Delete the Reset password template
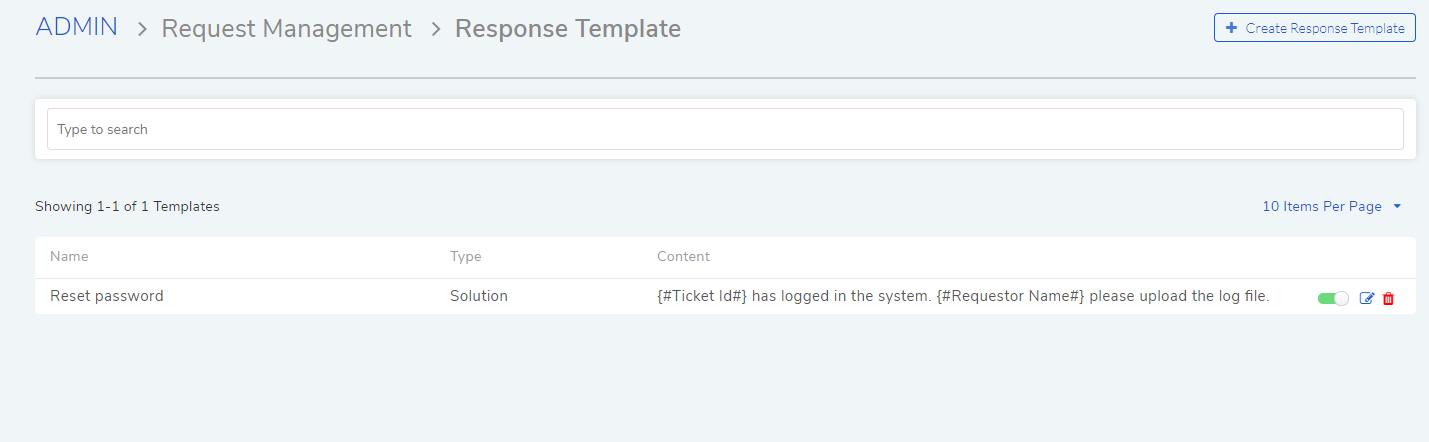This screenshot has width=1429, height=442. pos(1388,298)
